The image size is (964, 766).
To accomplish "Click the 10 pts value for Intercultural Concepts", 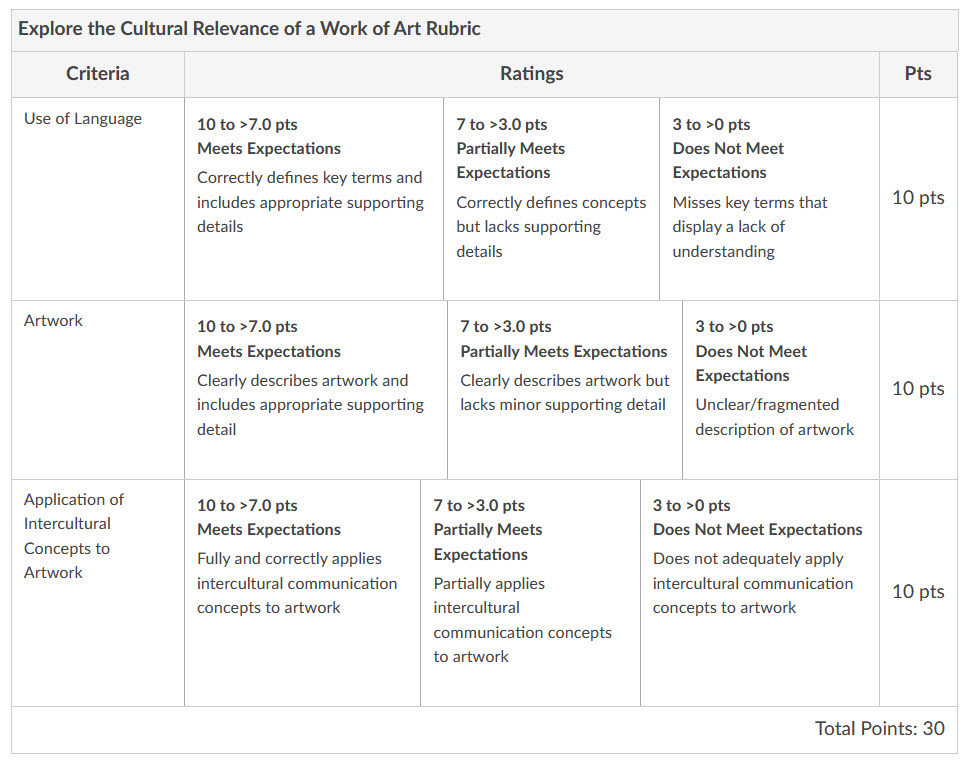I will click(x=918, y=591).
